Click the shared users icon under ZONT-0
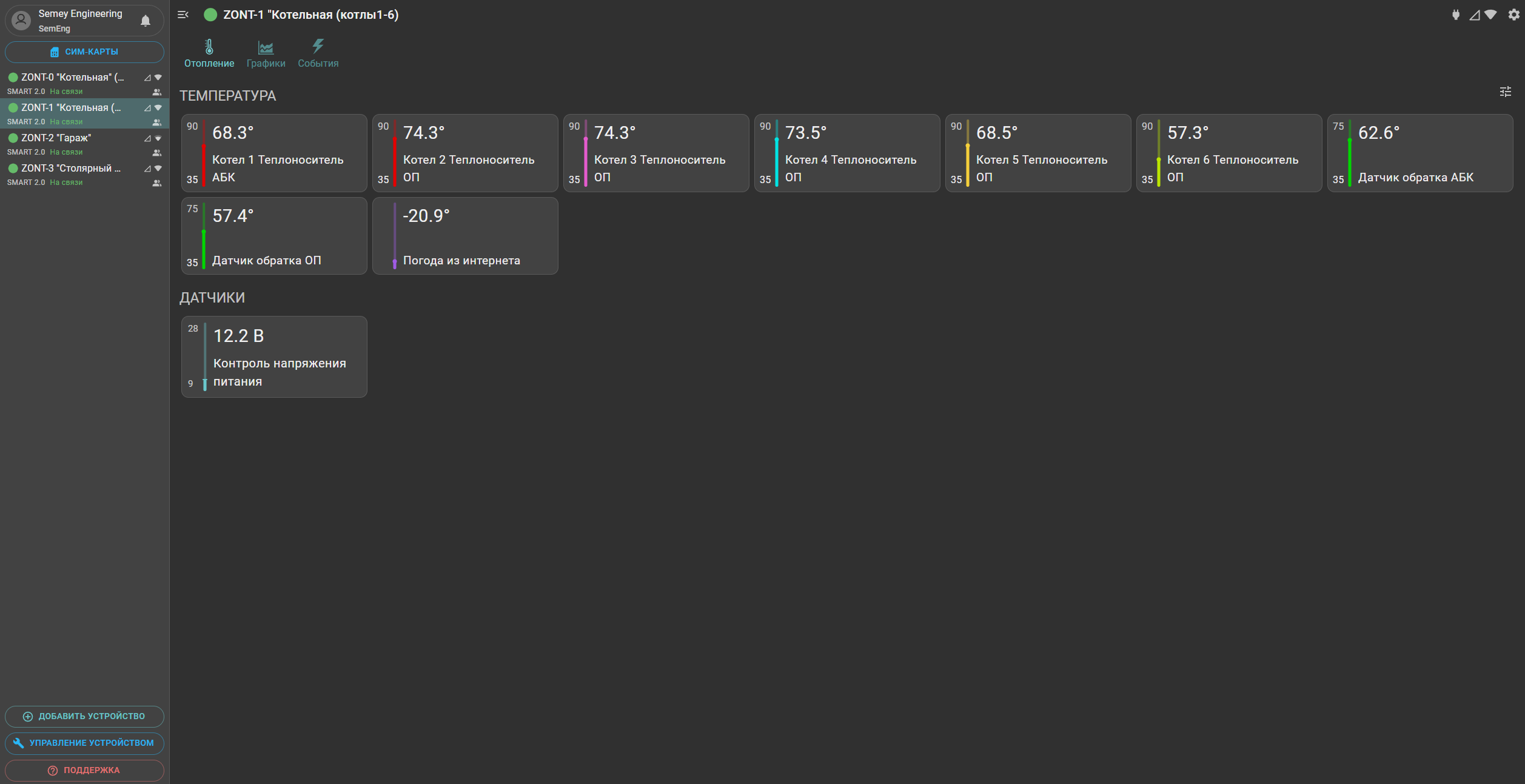1525x784 pixels. (156, 92)
